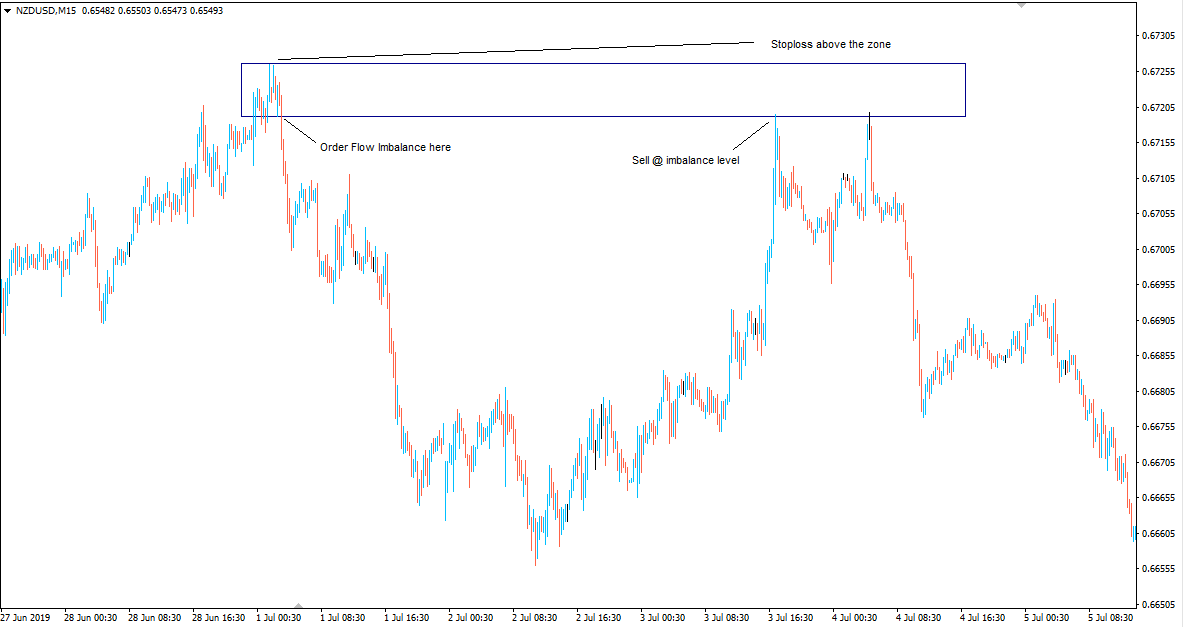Click price level 0.66855 on the price axis
Screen dimensions: 1184x627
click(1158, 356)
